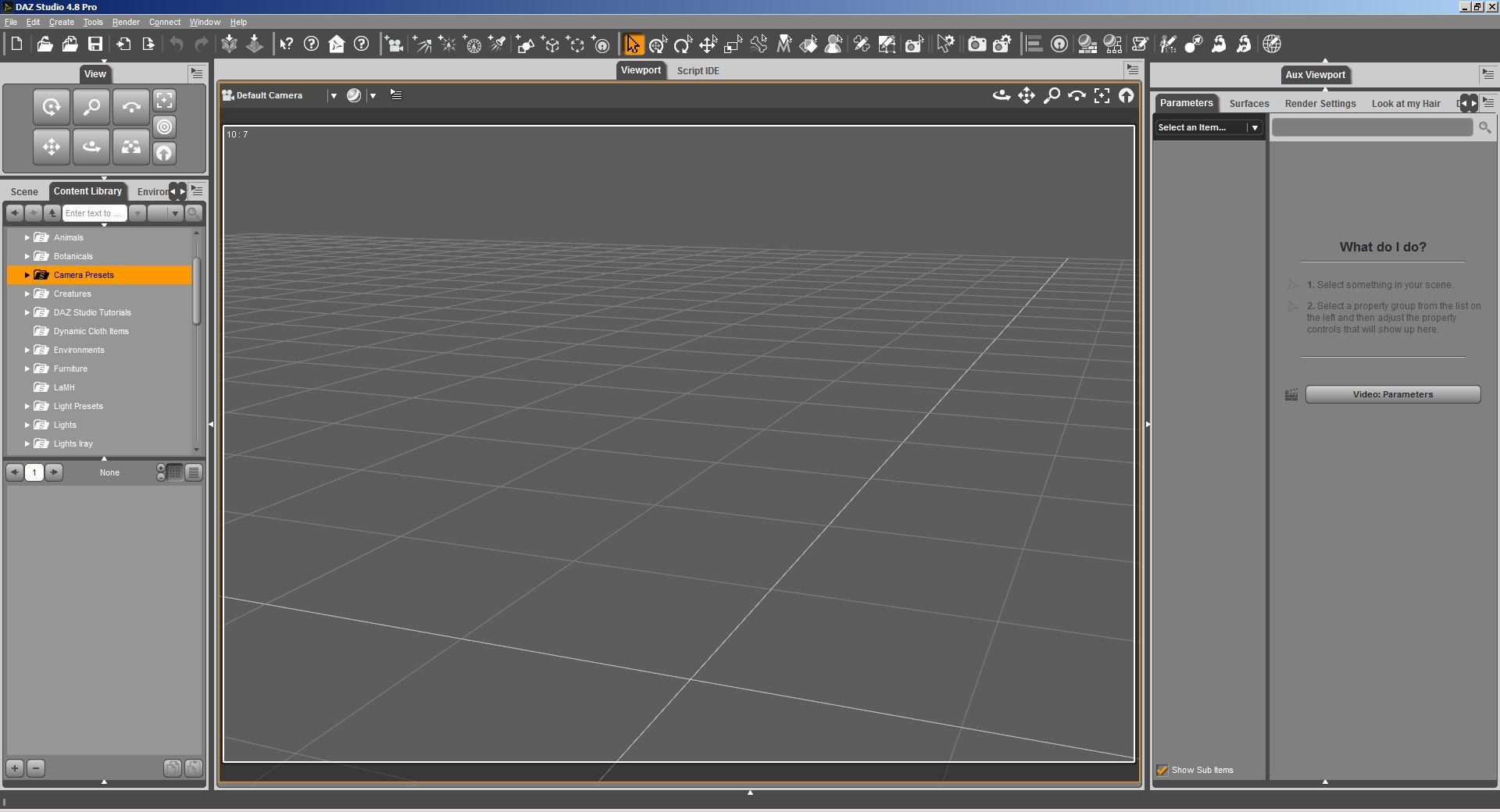
Task: Open the Select an Item dropdown
Action: click(1209, 127)
